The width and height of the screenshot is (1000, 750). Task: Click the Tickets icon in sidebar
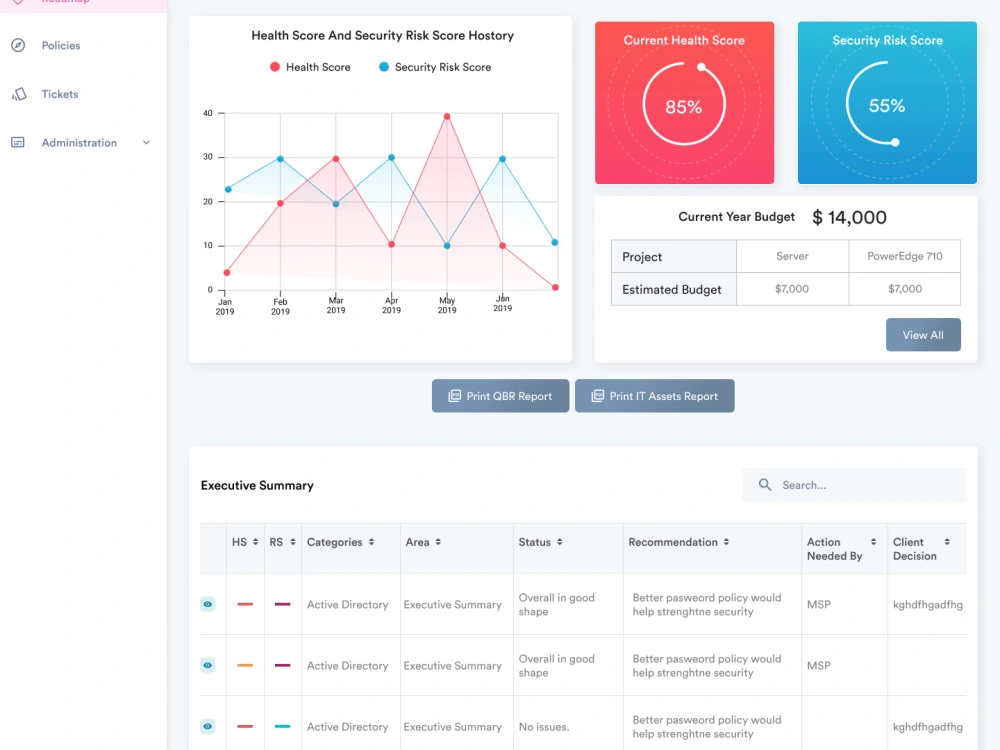tap(18, 94)
